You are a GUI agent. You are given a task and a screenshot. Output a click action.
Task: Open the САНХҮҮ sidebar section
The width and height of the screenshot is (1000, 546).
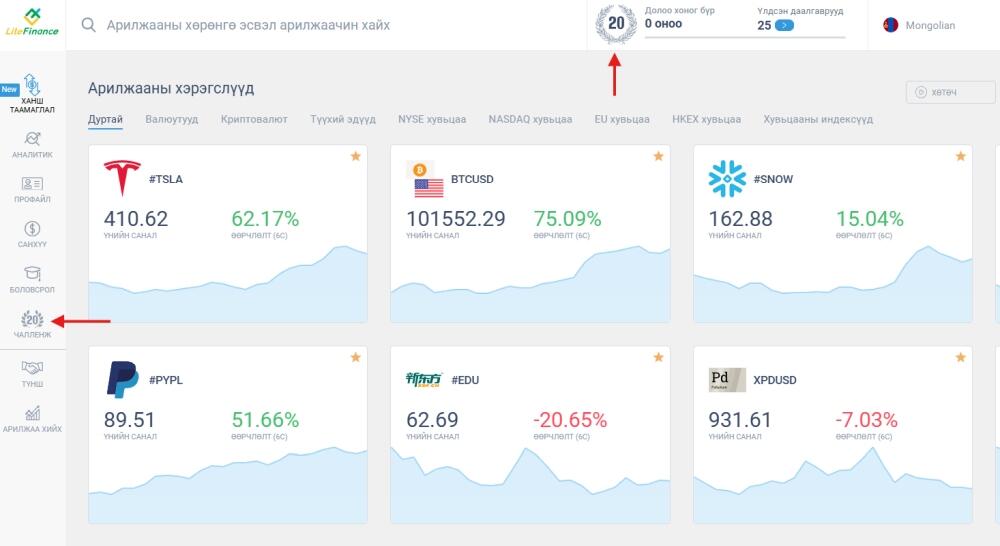pos(32,235)
